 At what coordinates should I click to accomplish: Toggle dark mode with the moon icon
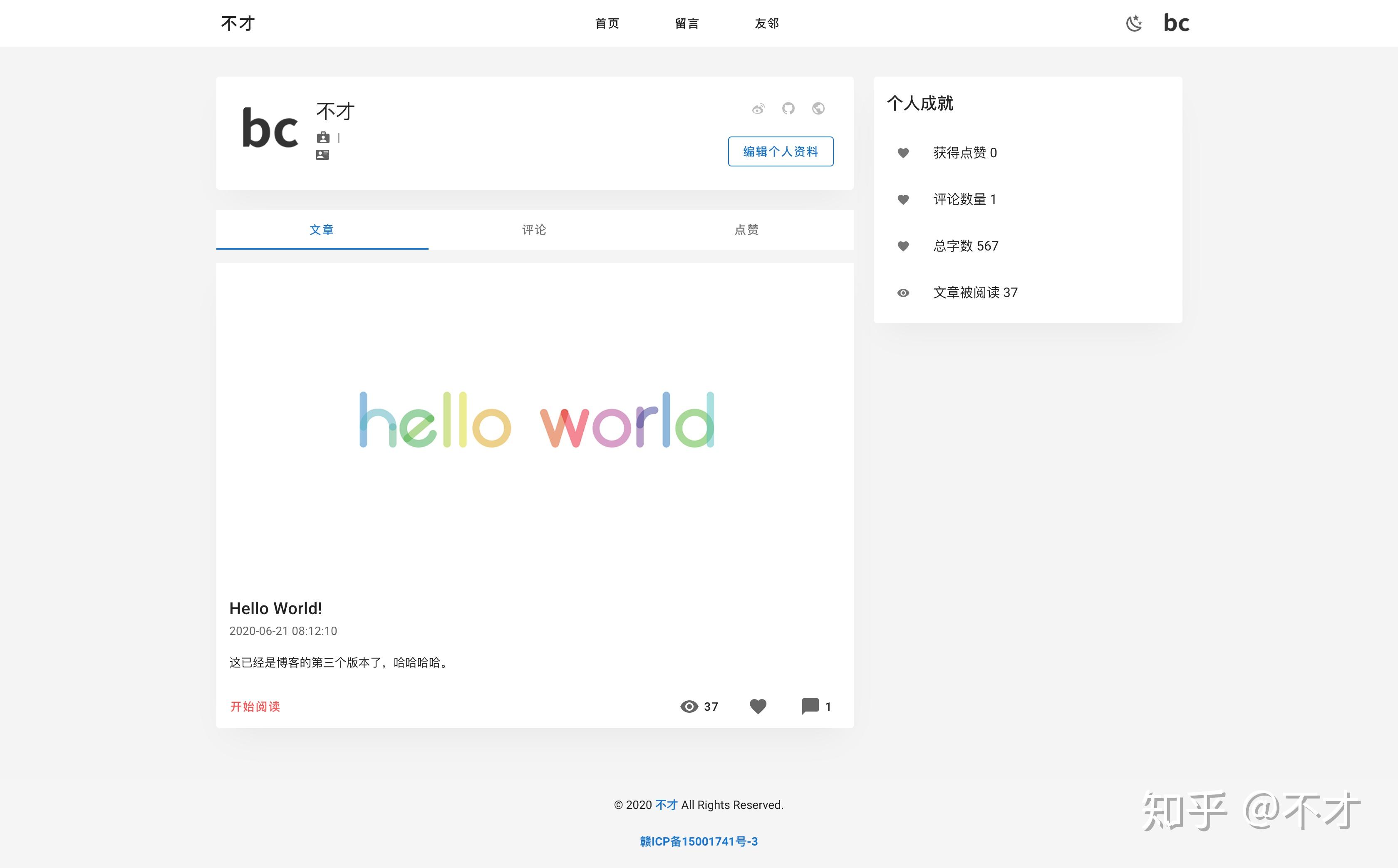1133,24
